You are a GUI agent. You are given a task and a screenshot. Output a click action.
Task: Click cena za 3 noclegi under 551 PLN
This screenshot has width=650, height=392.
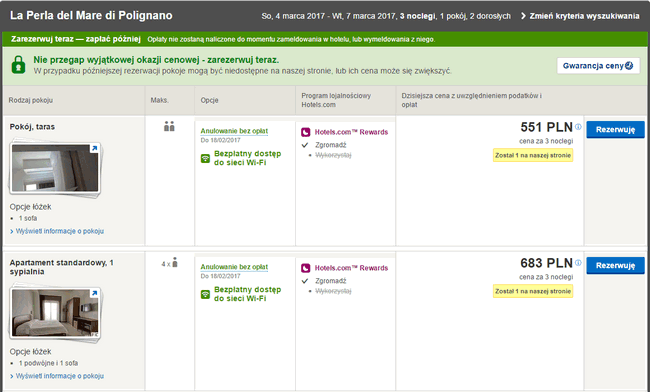pos(546,141)
